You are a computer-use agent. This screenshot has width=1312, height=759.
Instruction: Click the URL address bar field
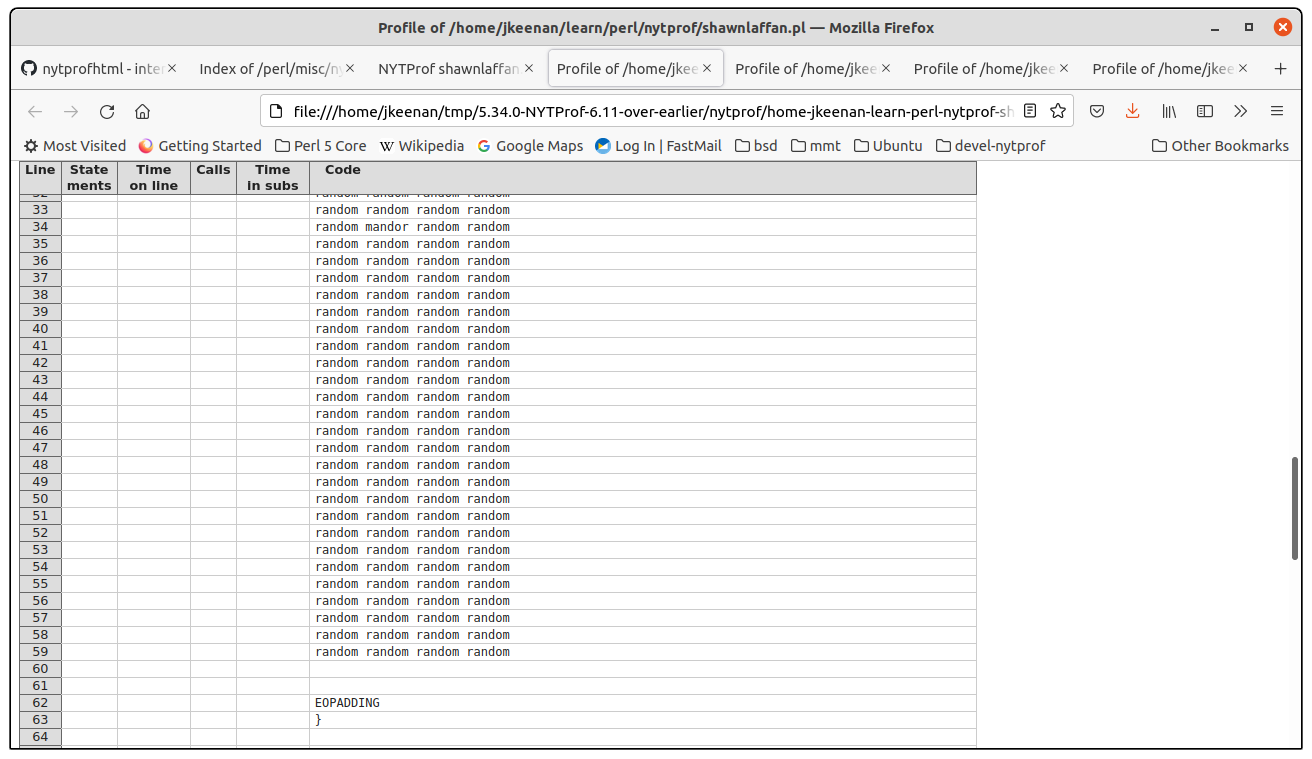[x=650, y=111]
